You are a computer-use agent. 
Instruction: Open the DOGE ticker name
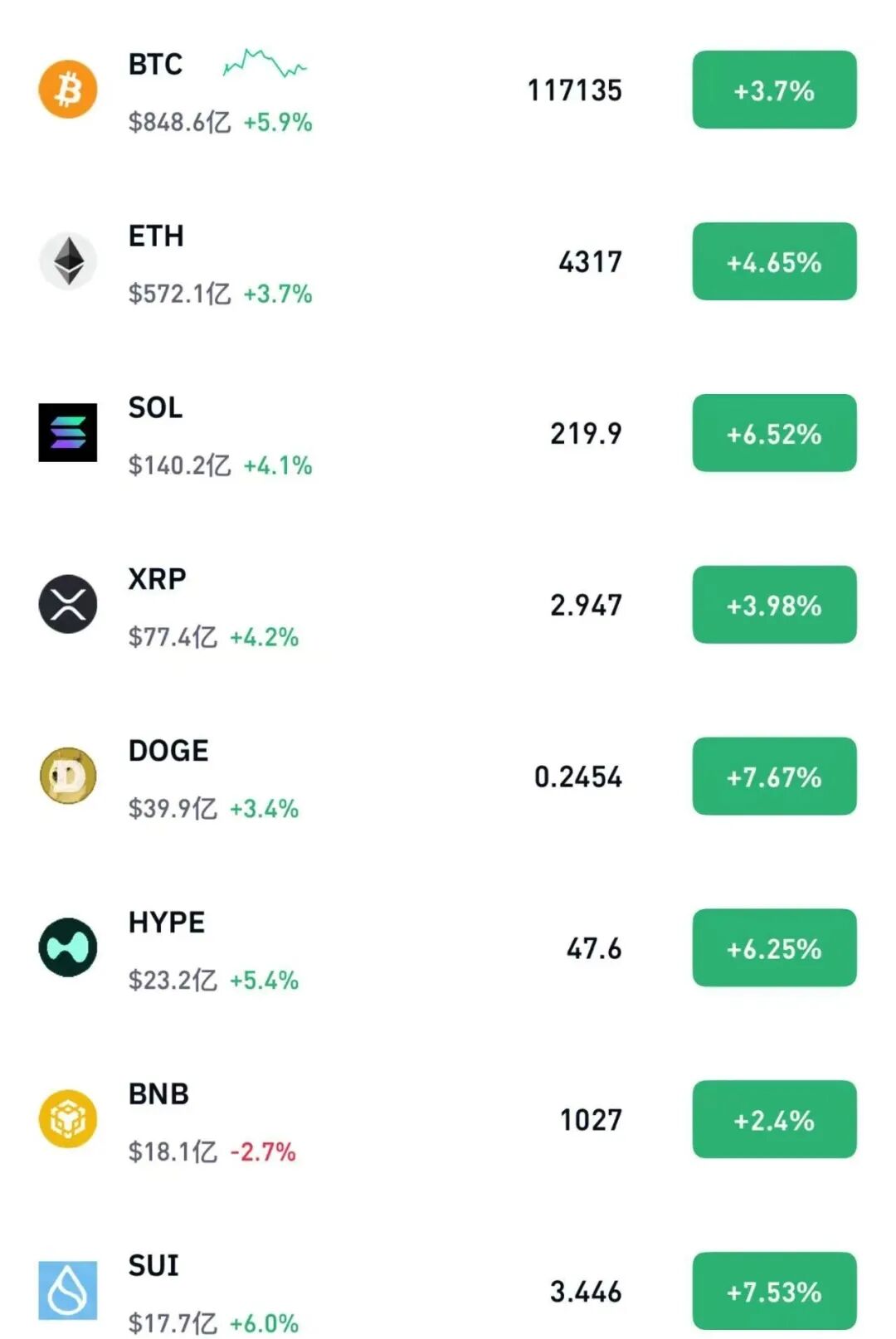[x=168, y=751]
